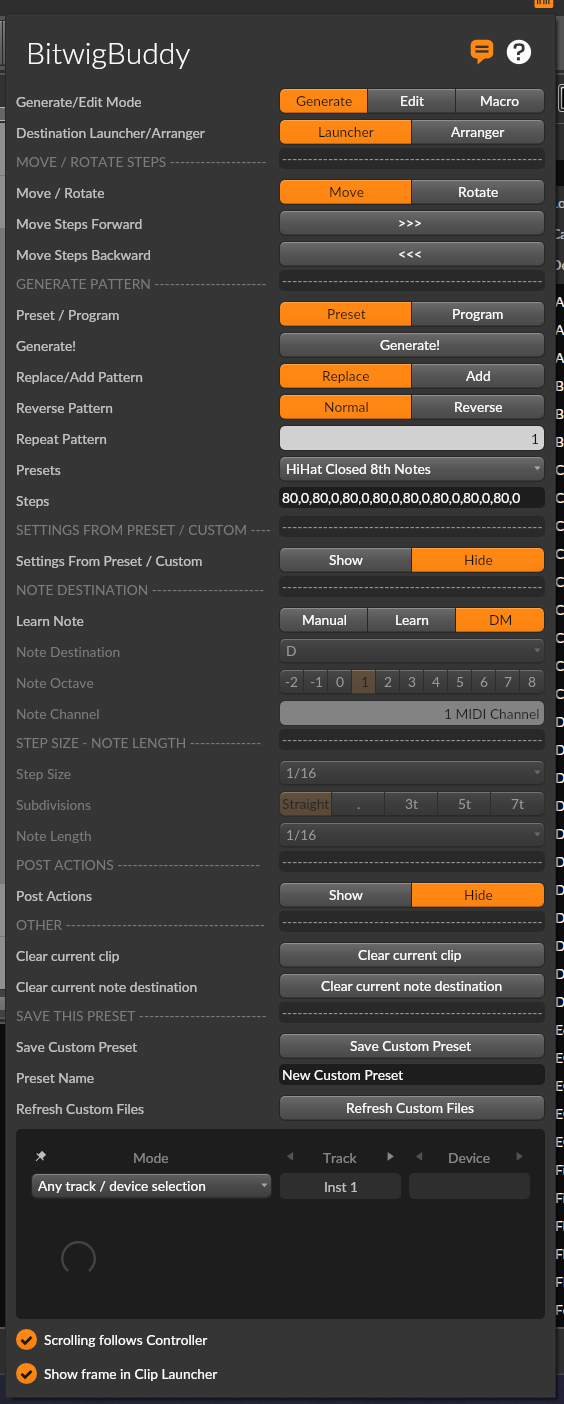Viewport: 564px width, 1404px height.
Task: Show Settings From Preset / Custom
Action: [346, 560]
